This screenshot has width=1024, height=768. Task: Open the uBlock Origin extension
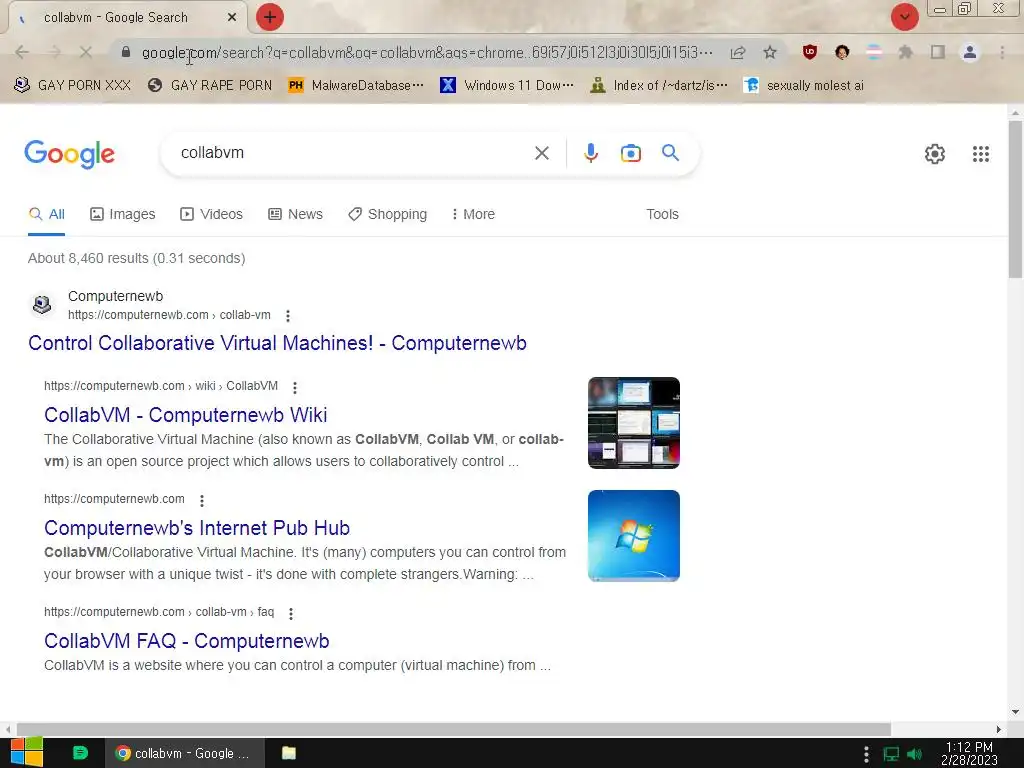click(810, 52)
